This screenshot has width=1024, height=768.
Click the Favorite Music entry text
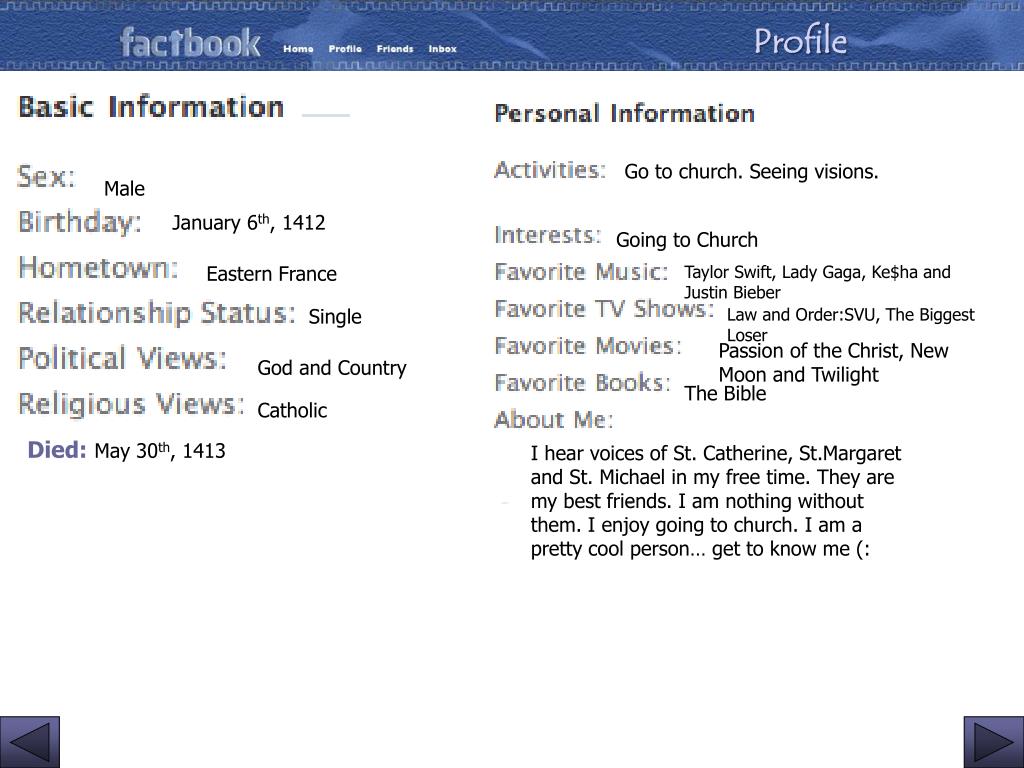point(817,282)
